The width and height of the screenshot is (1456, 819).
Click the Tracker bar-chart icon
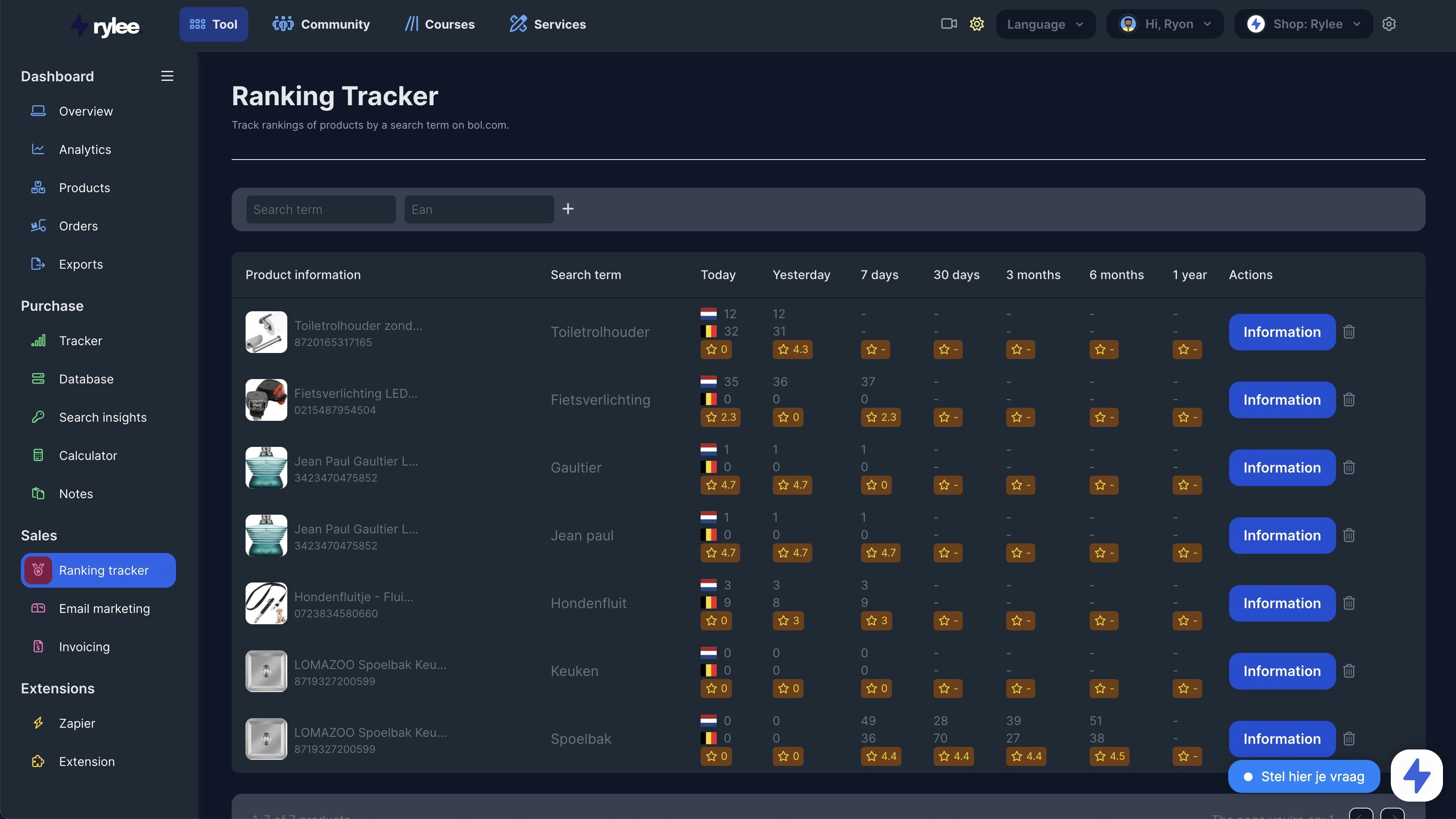click(x=38, y=341)
